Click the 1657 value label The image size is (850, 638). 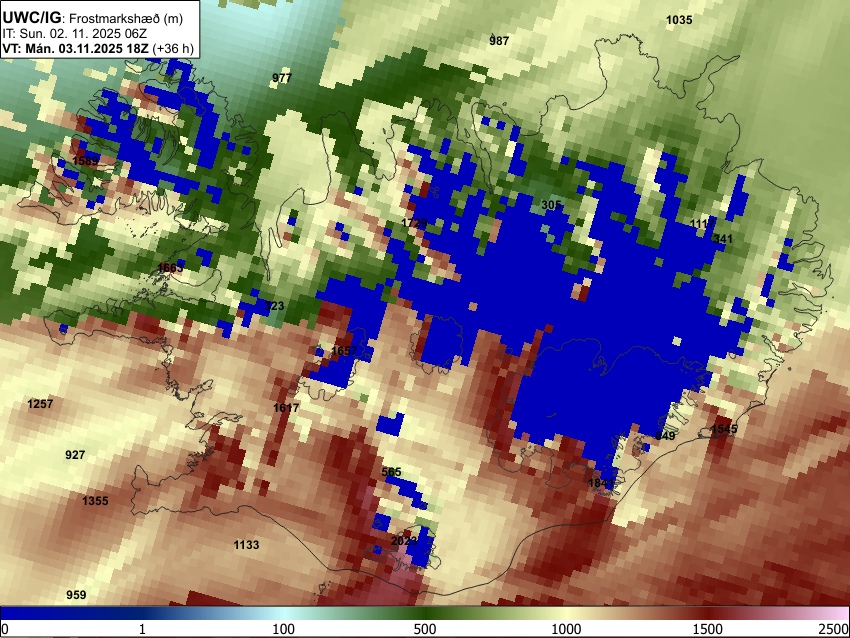[344, 351]
